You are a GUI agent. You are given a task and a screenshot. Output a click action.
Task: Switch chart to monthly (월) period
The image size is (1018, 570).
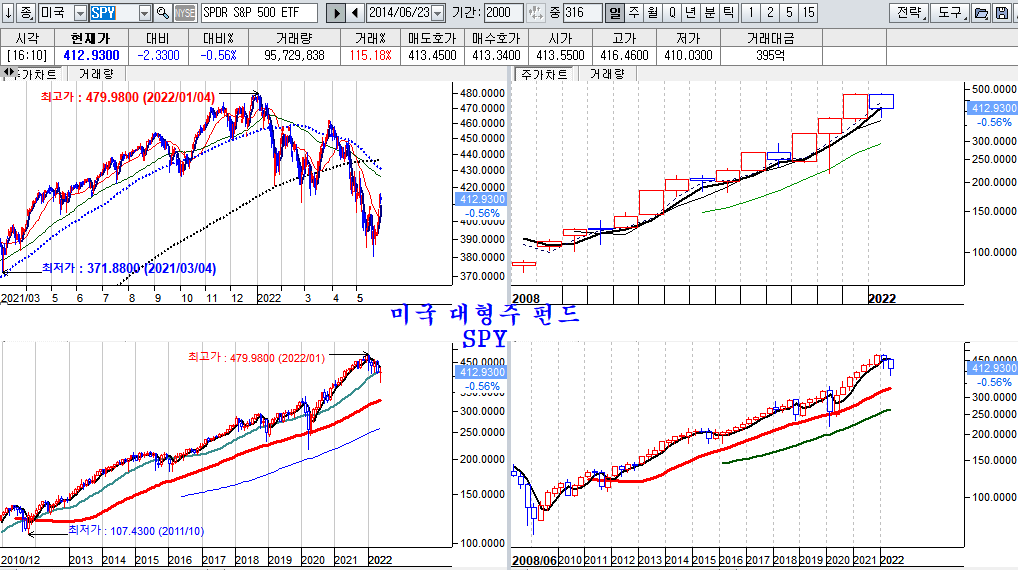coord(652,13)
